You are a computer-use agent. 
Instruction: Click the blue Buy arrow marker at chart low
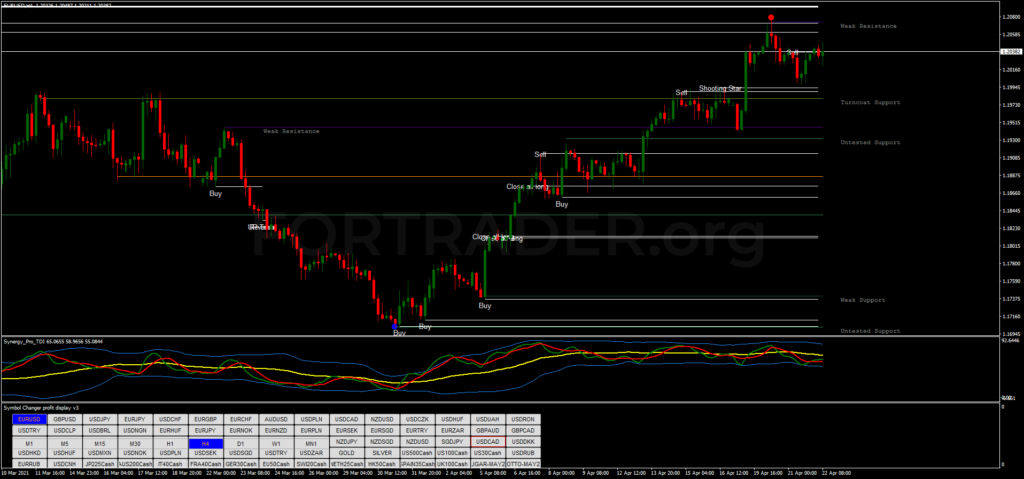tap(395, 326)
